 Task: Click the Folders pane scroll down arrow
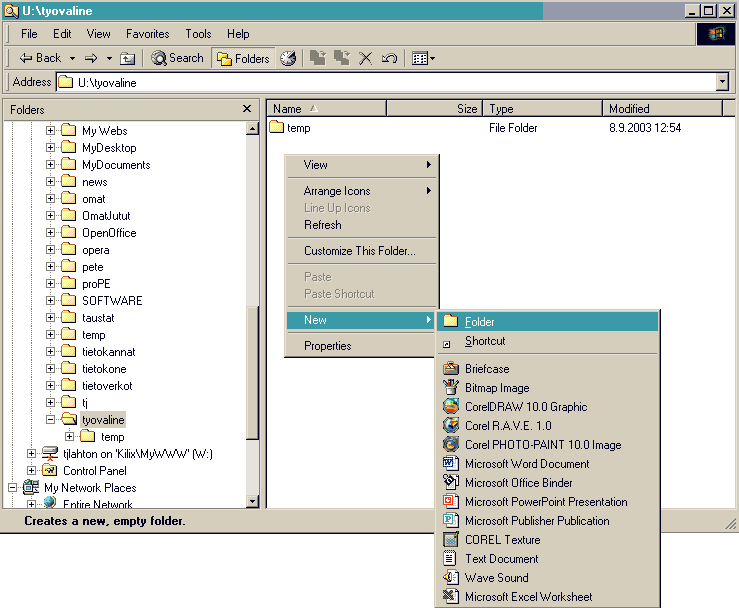[253, 501]
